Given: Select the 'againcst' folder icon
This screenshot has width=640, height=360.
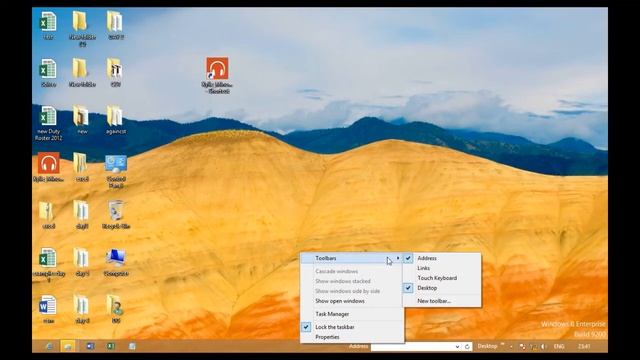Looking at the screenshot, I should pos(115,116).
